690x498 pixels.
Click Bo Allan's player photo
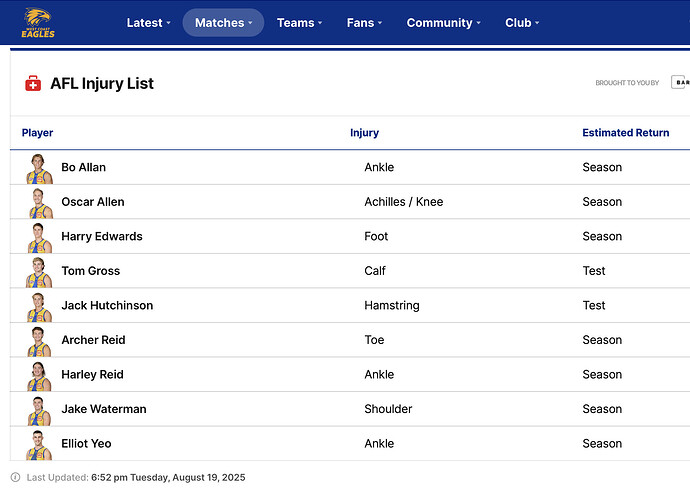[x=39, y=168]
